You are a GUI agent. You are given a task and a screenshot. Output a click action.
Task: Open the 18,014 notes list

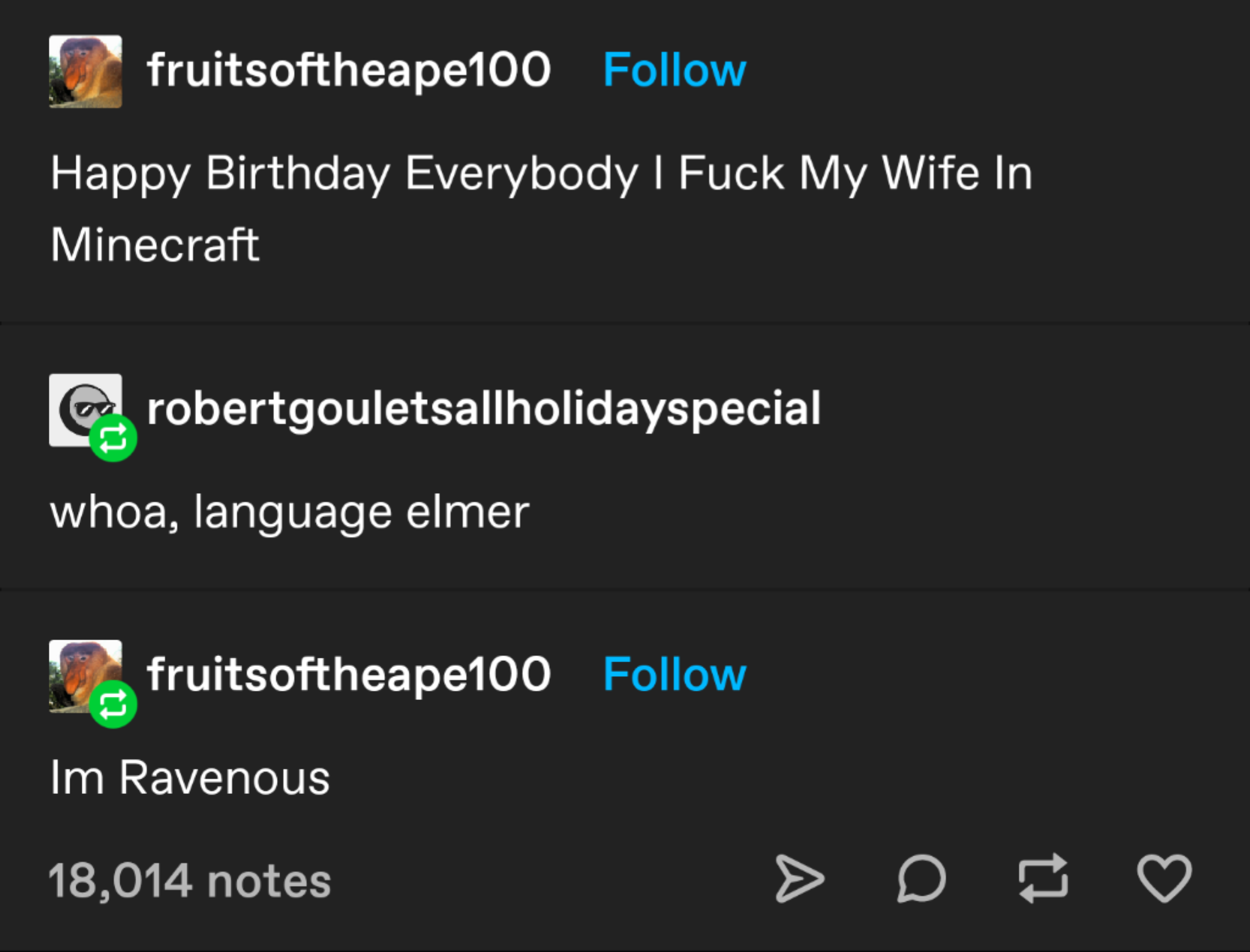point(189,879)
